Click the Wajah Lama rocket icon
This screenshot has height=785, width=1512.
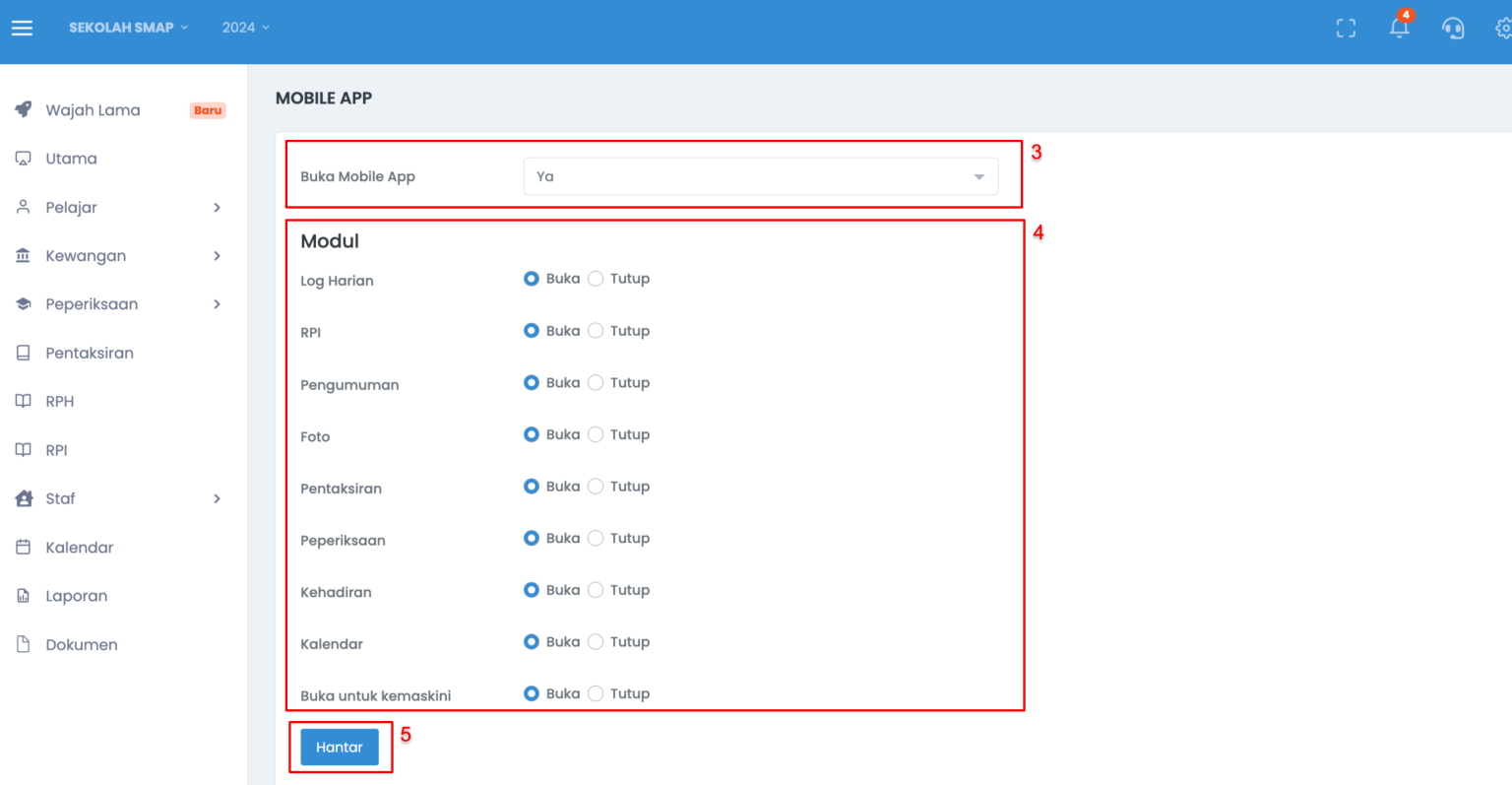tap(24, 109)
